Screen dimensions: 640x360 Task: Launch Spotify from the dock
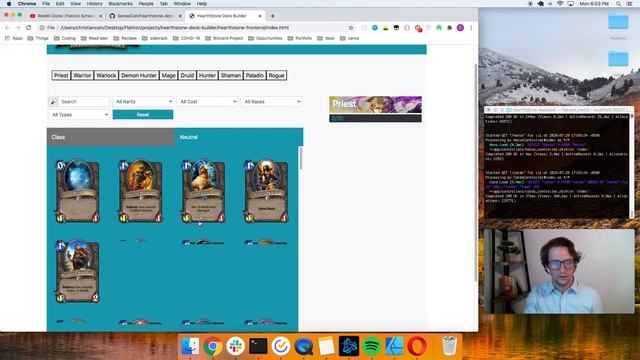click(371, 346)
